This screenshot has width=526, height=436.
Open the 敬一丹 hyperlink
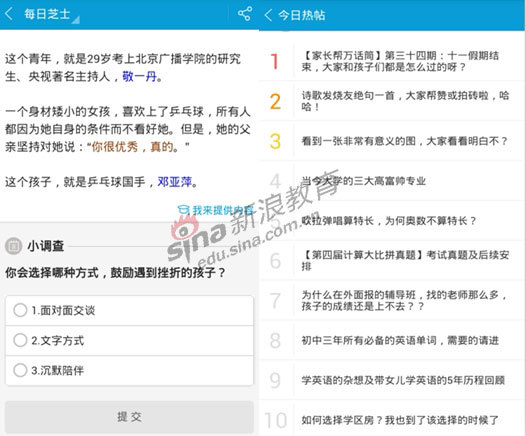[140, 77]
